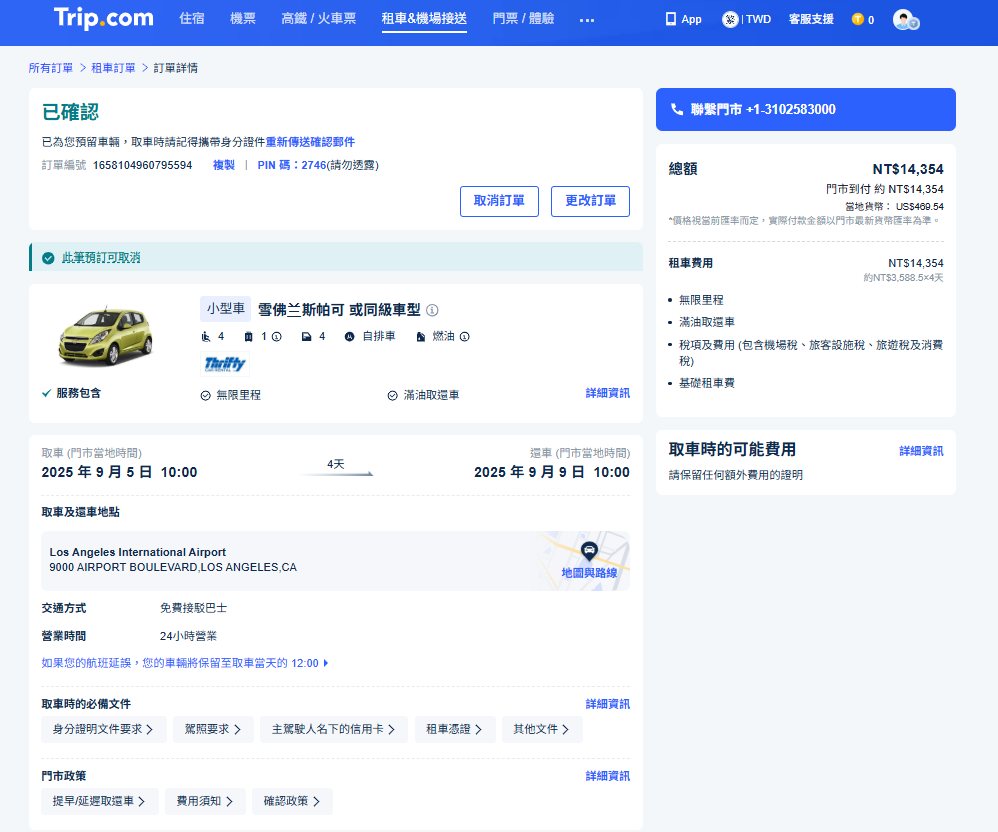Click 取消訂單 button
Image resolution: width=998 pixels, height=832 pixels.
click(499, 201)
